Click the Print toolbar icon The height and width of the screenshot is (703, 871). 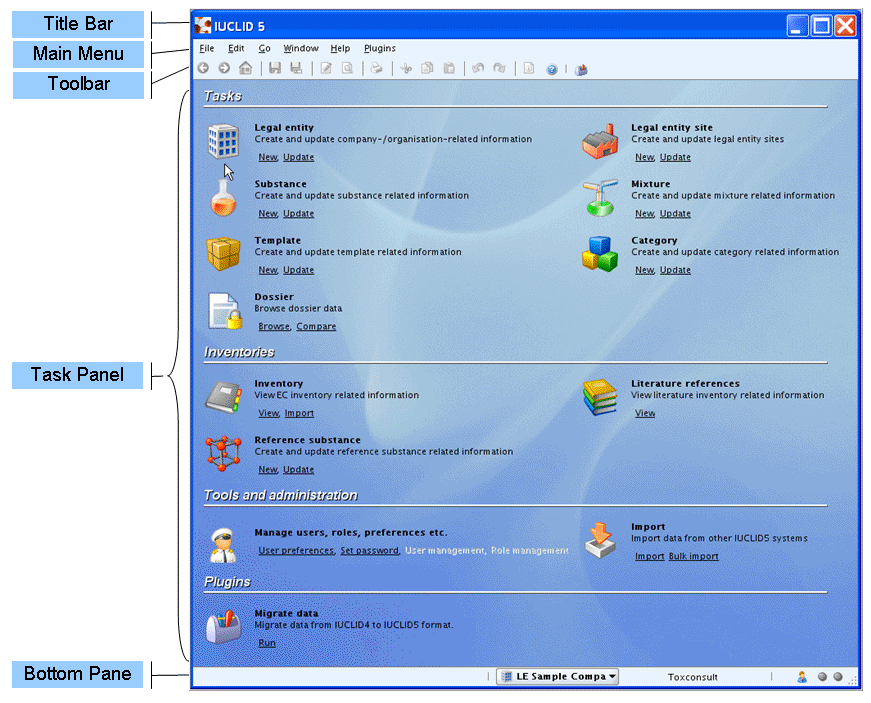377,68
